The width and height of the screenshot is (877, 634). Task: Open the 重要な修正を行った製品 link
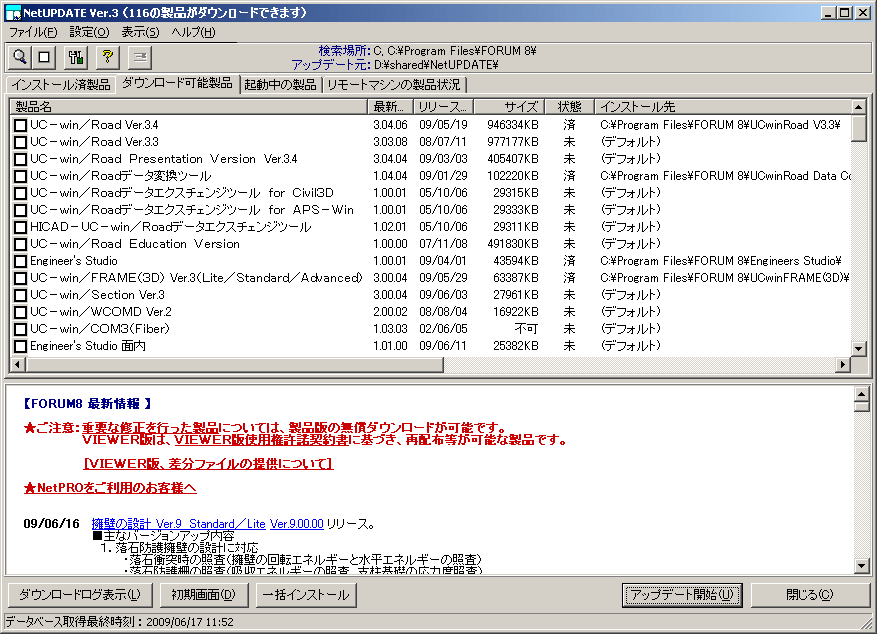pyautogui.click(x=150, y=428)
